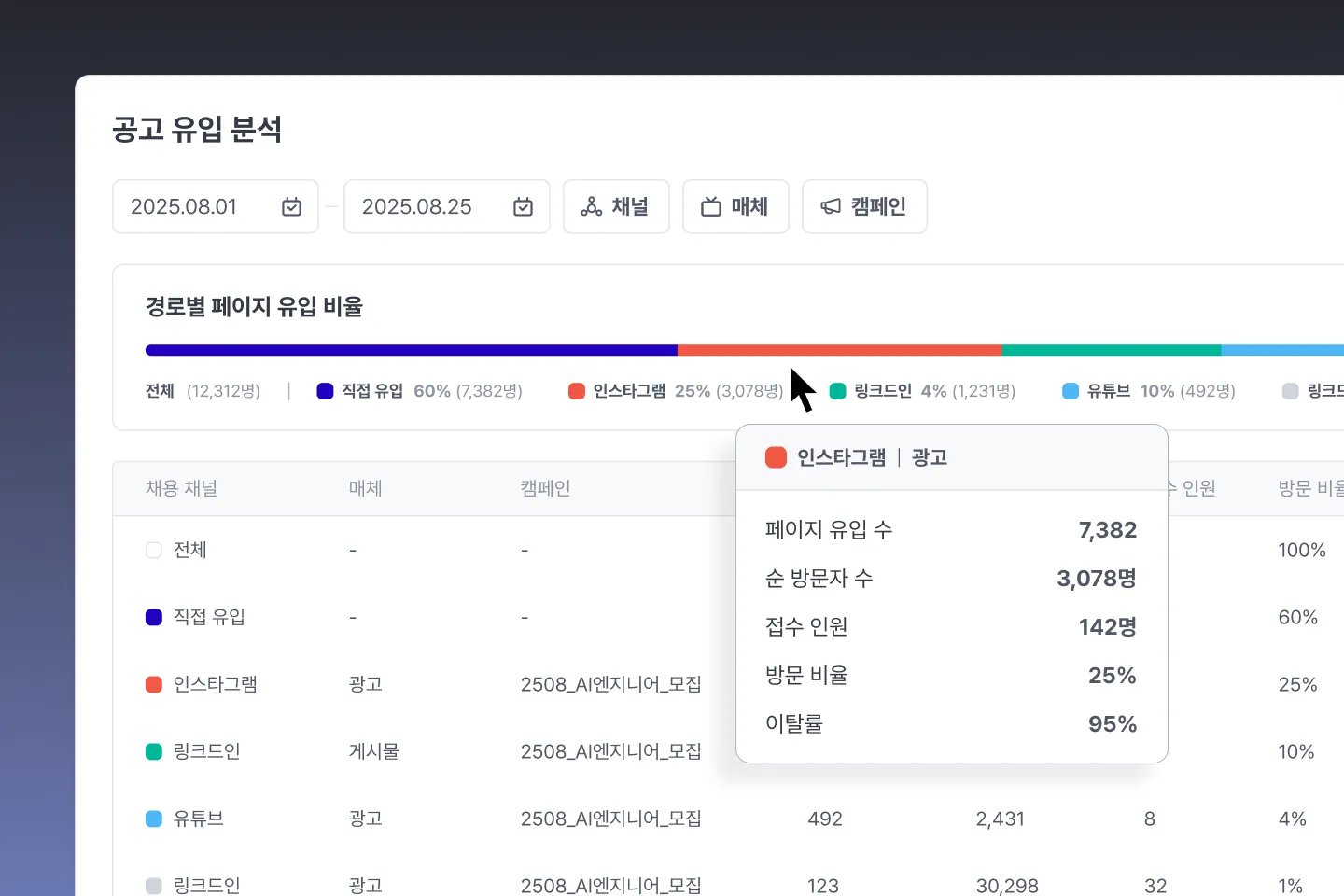The width and height of the screenshot is (1344, 896).
Task: Click 직접 유입 legend blue swatch
Action: 325,391
